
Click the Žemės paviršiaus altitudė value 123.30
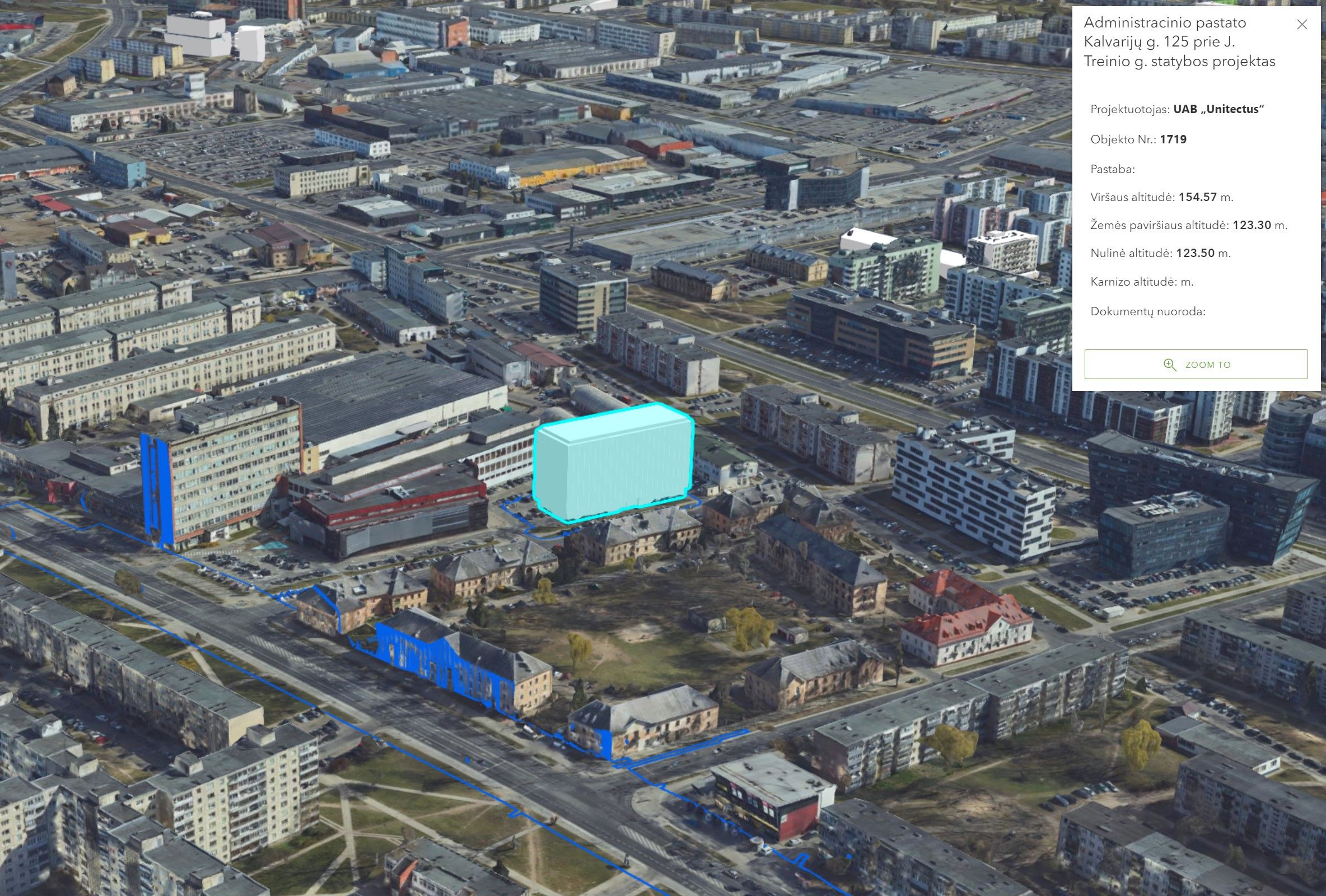tap(1252, 225)
